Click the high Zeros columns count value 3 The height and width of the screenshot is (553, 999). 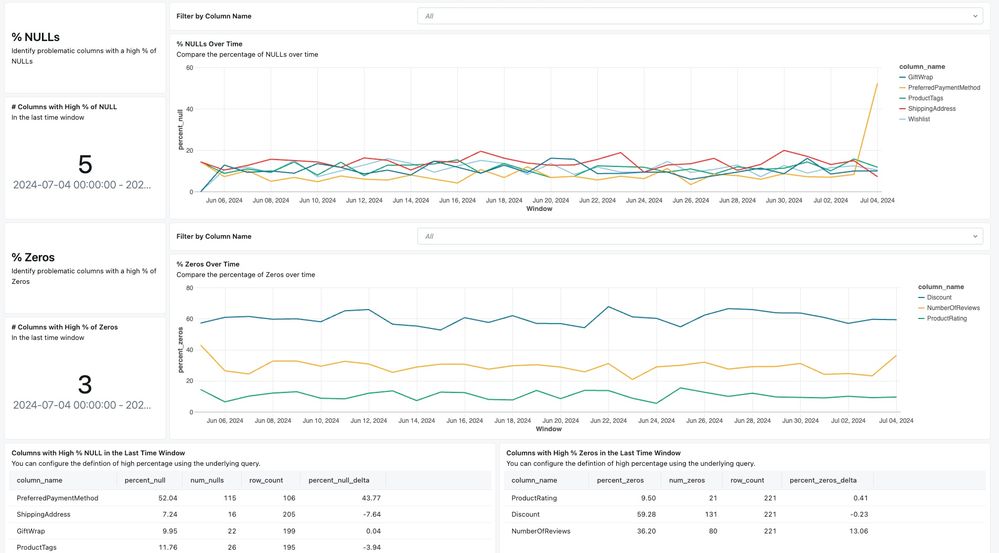click(85, 384)
